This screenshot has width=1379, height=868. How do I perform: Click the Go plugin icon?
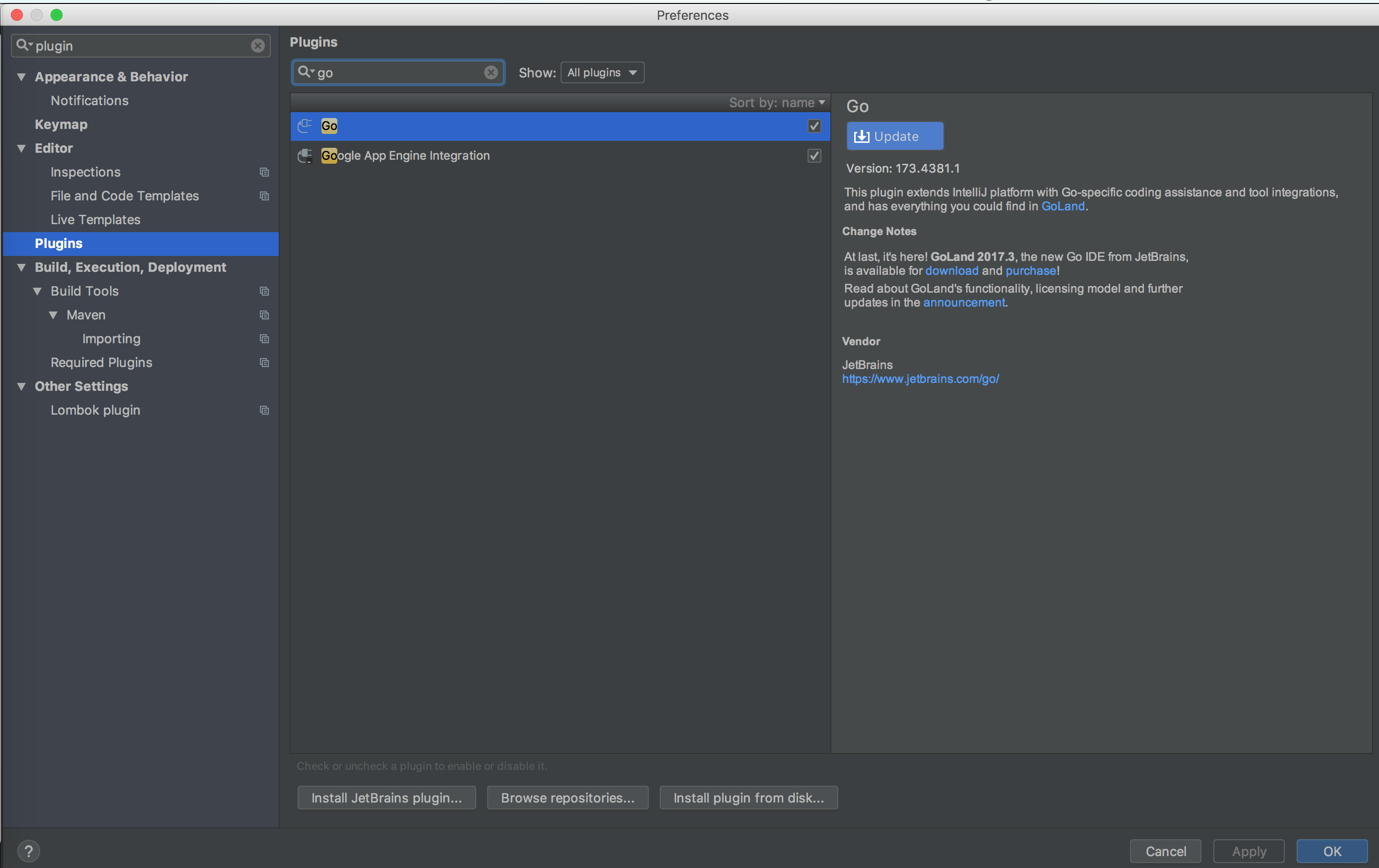coord(305,125)
